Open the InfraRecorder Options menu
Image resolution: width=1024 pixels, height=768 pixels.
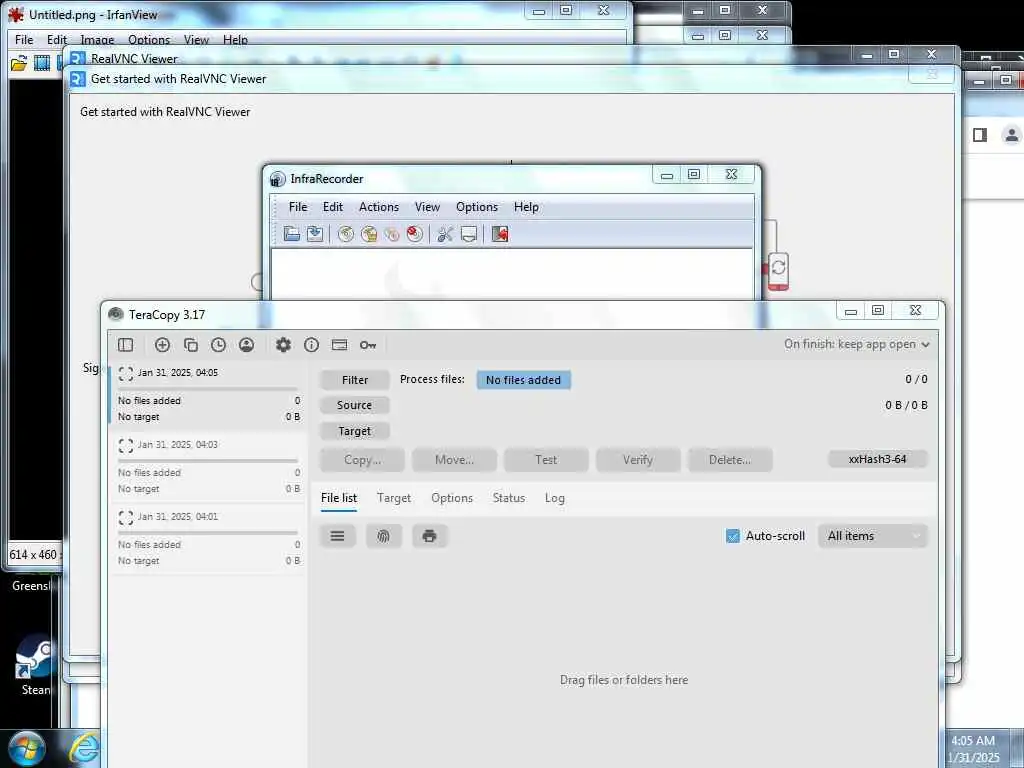click(x=477, y=207)
